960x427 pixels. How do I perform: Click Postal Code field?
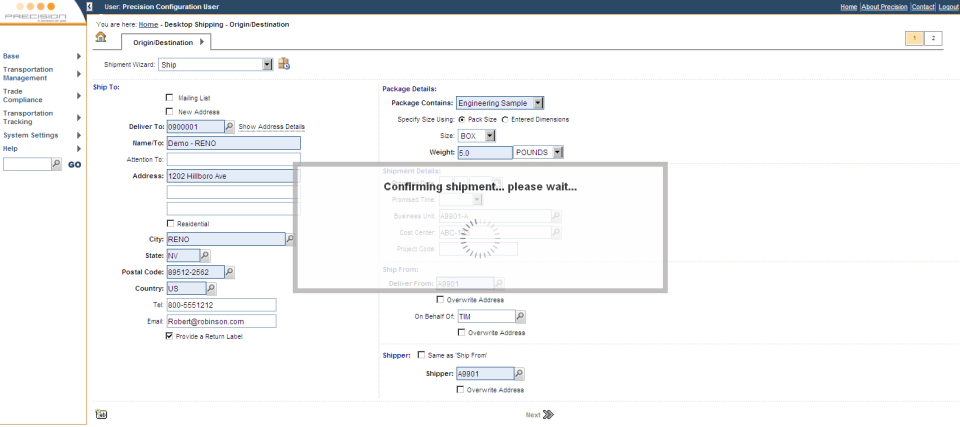195,271
